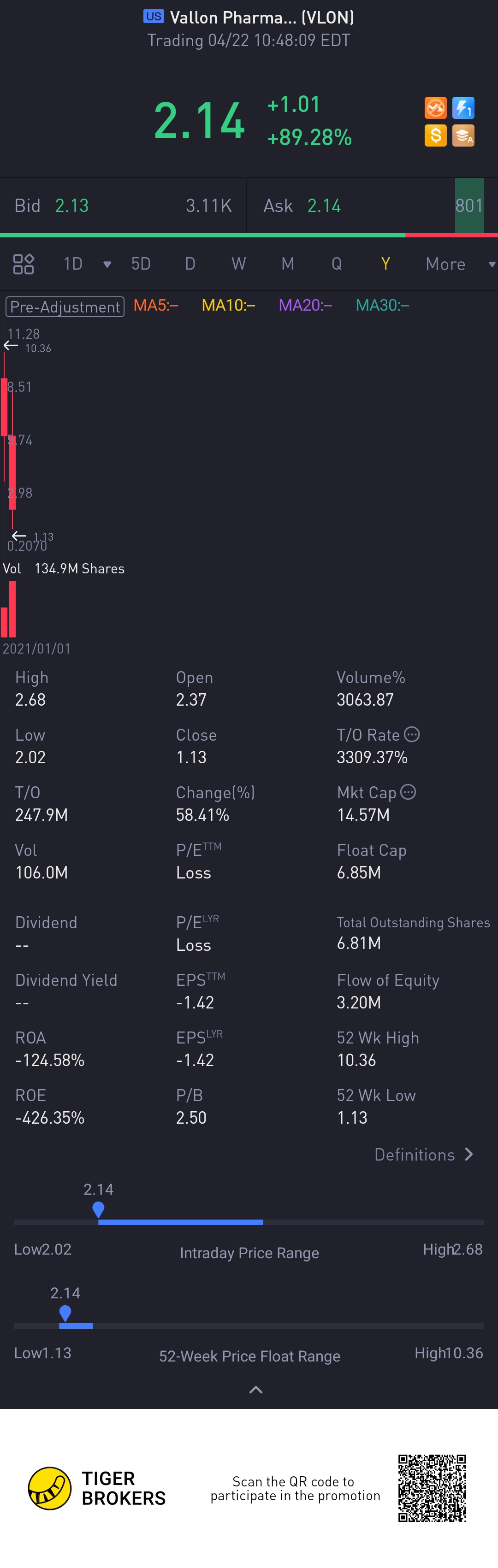Tap the info icon beside Mkt Cap
Image resolution: width=498 pixels, height=1568 pixels.
coord(409,792)
